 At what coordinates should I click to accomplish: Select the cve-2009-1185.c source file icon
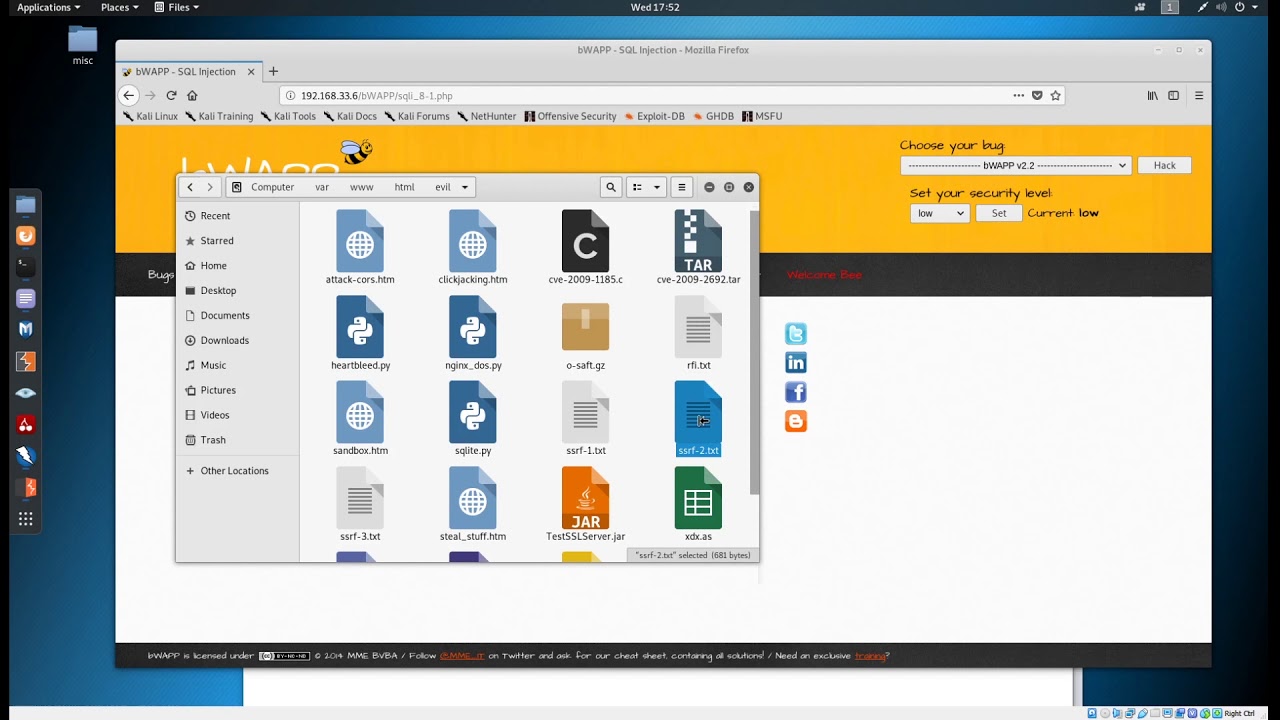click(x=586, y=240)
